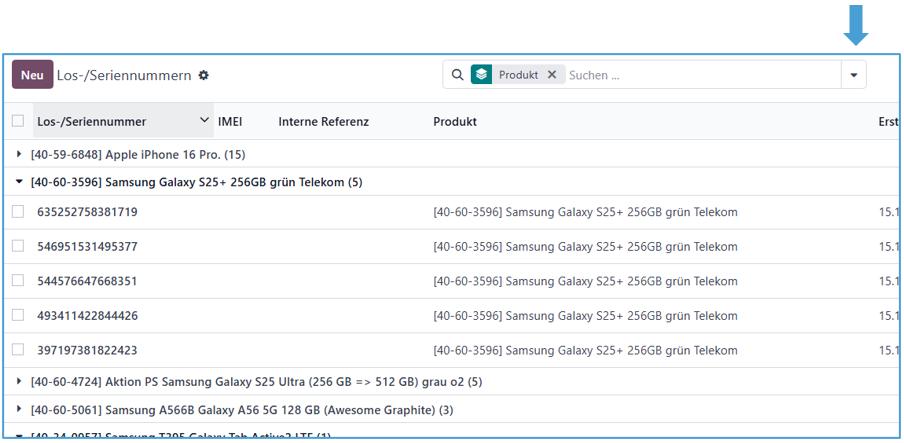The height and width of the screenshot is (443, 904).
Task: Remove the Produkt filter tag
Action: pos(552,75)
